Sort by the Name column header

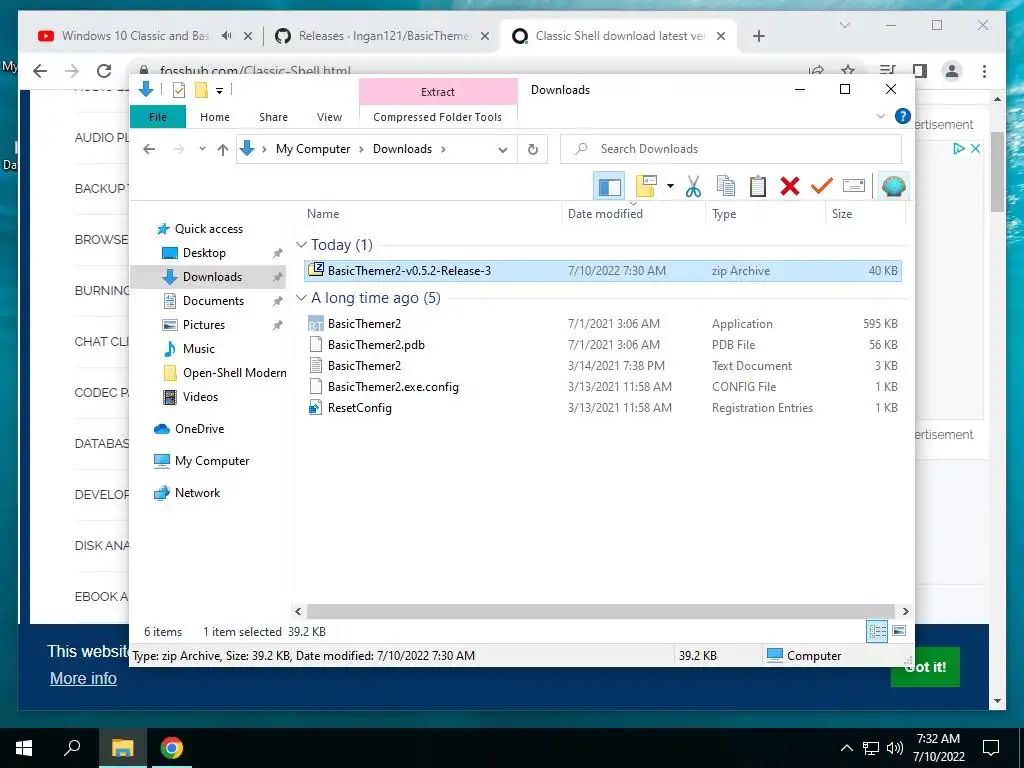tap(323, 214)
